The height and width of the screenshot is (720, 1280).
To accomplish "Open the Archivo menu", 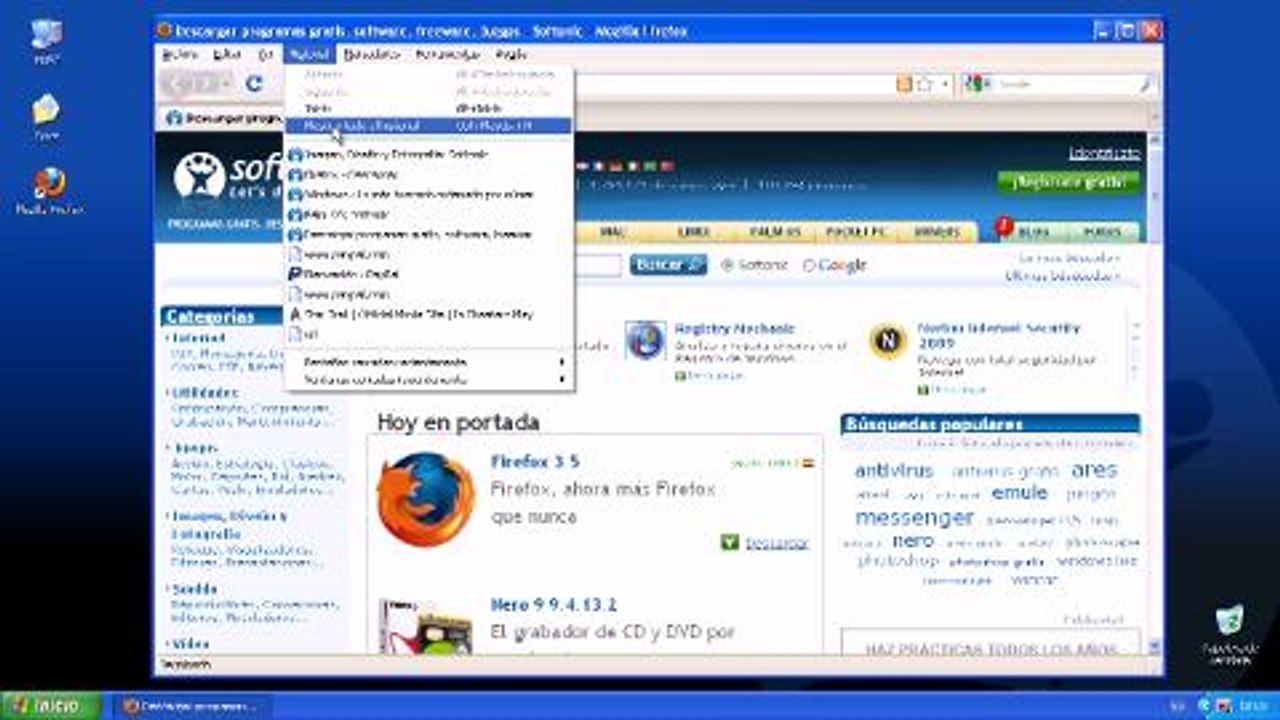I will tap(180, 54).
